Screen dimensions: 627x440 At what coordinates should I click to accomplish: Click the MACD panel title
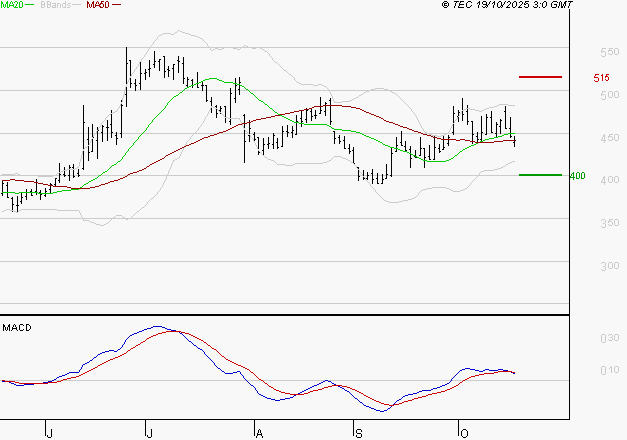17,328
